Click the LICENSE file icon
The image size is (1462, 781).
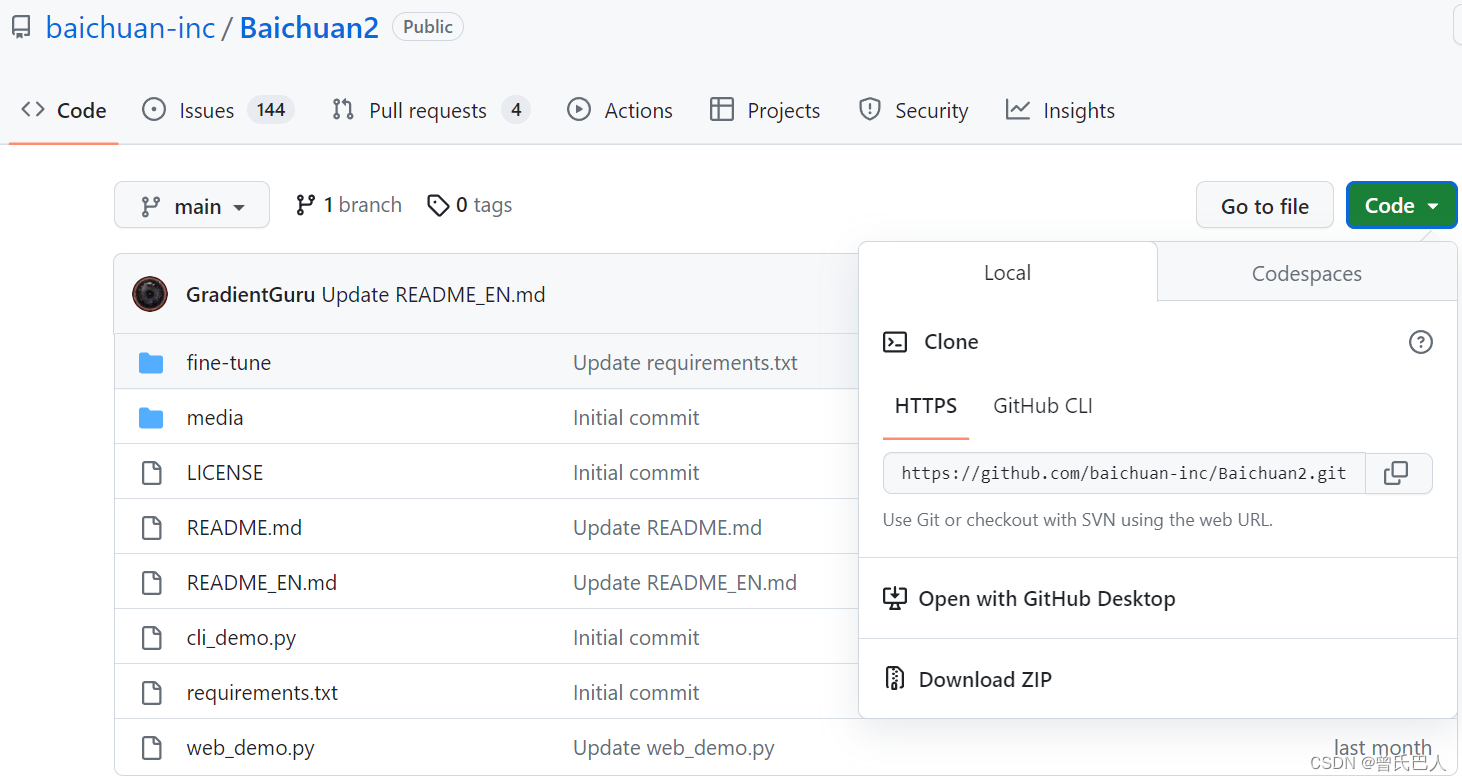pos(151,472)
